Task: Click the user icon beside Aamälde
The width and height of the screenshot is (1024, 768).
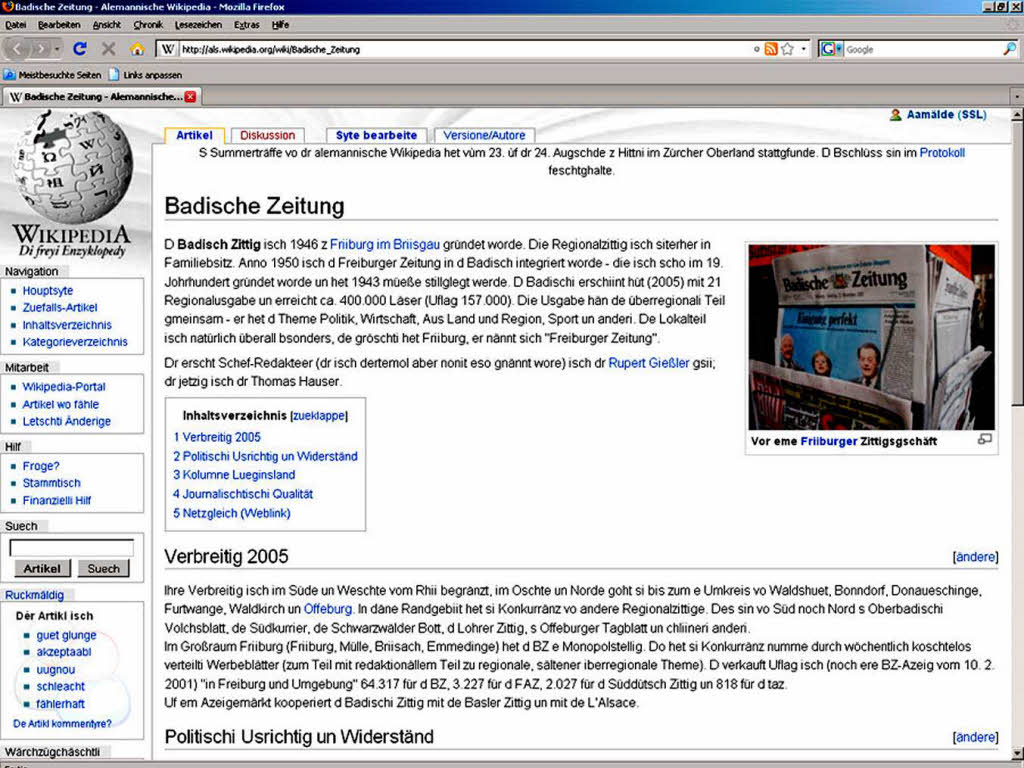Action: pos(895,115)
